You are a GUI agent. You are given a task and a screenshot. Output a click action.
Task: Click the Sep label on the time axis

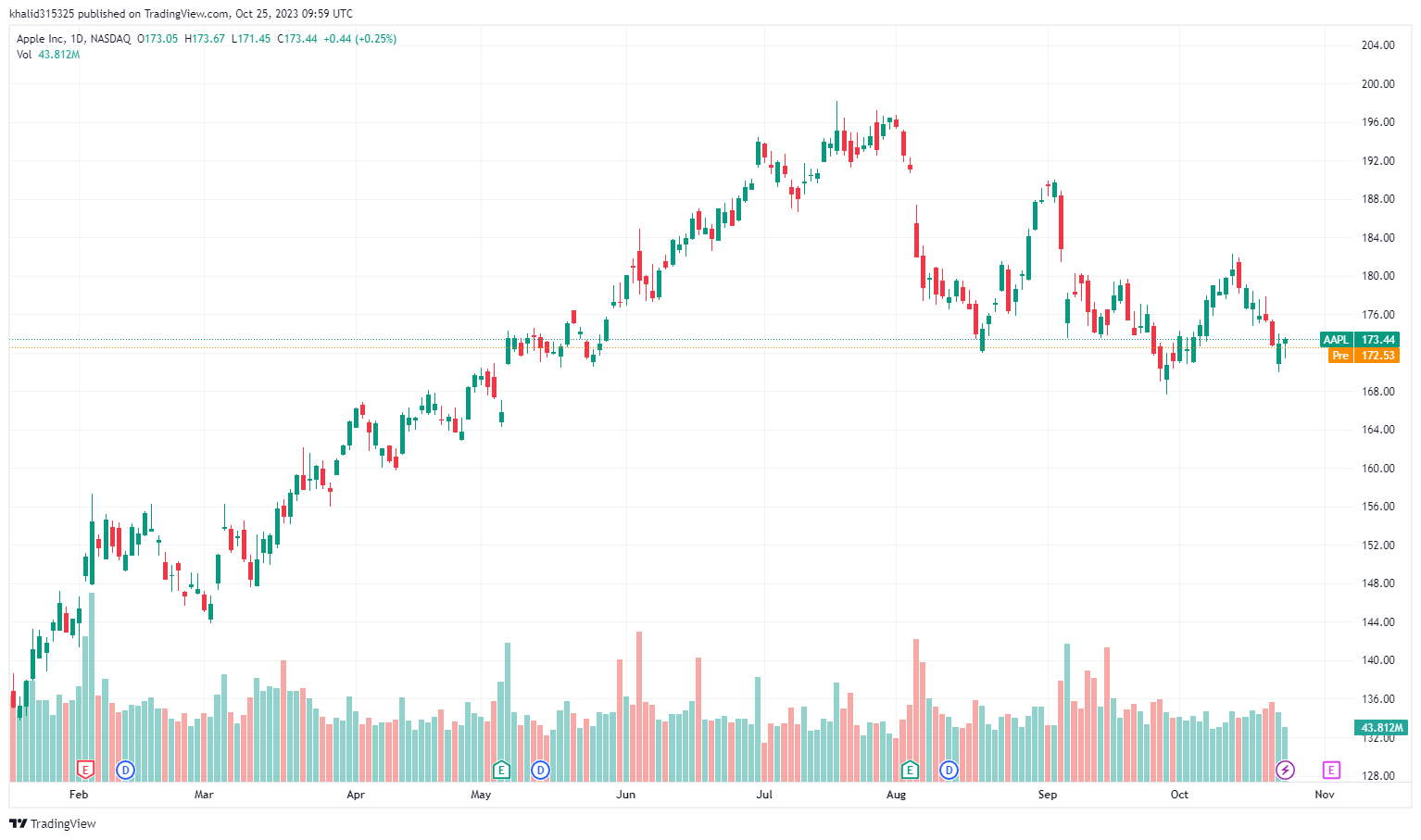pos(1047,795)
